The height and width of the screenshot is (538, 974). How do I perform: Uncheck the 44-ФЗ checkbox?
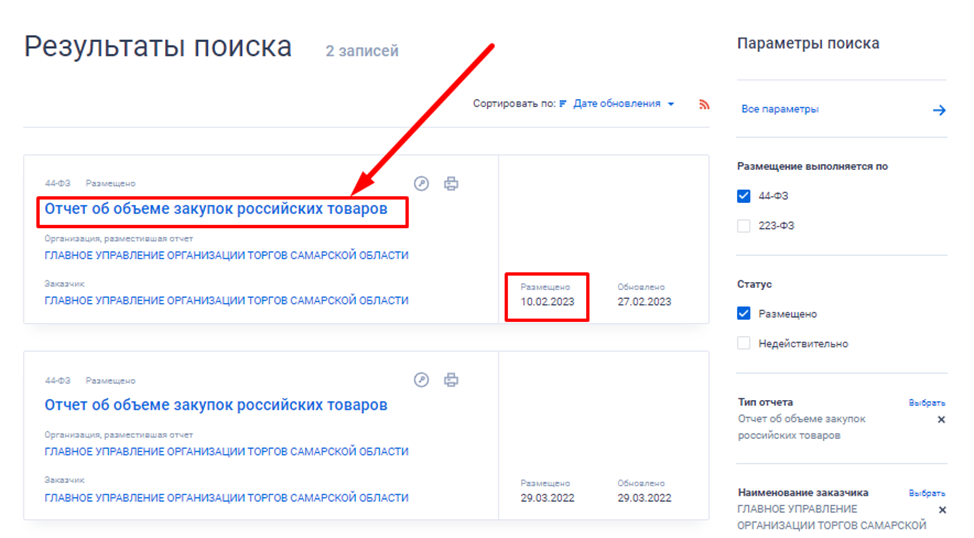744,196
